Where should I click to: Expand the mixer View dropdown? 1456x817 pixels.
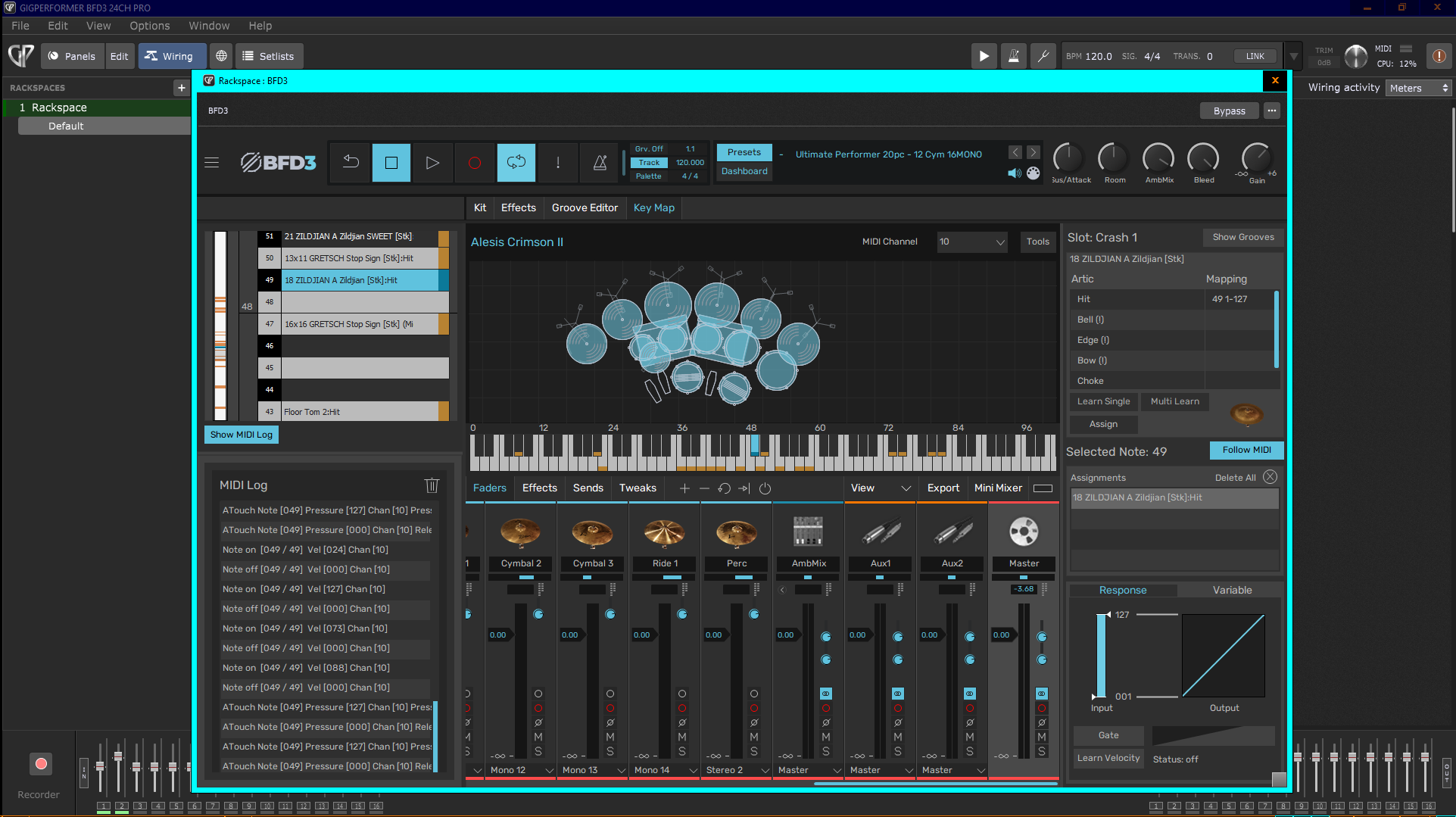pos(881,488)
